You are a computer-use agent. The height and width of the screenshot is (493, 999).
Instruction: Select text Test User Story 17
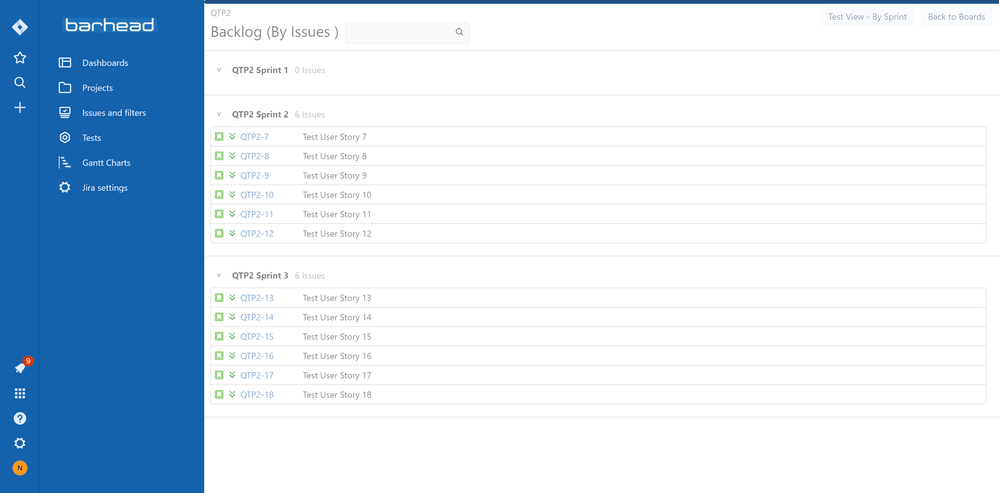click(x=337, y=376)
